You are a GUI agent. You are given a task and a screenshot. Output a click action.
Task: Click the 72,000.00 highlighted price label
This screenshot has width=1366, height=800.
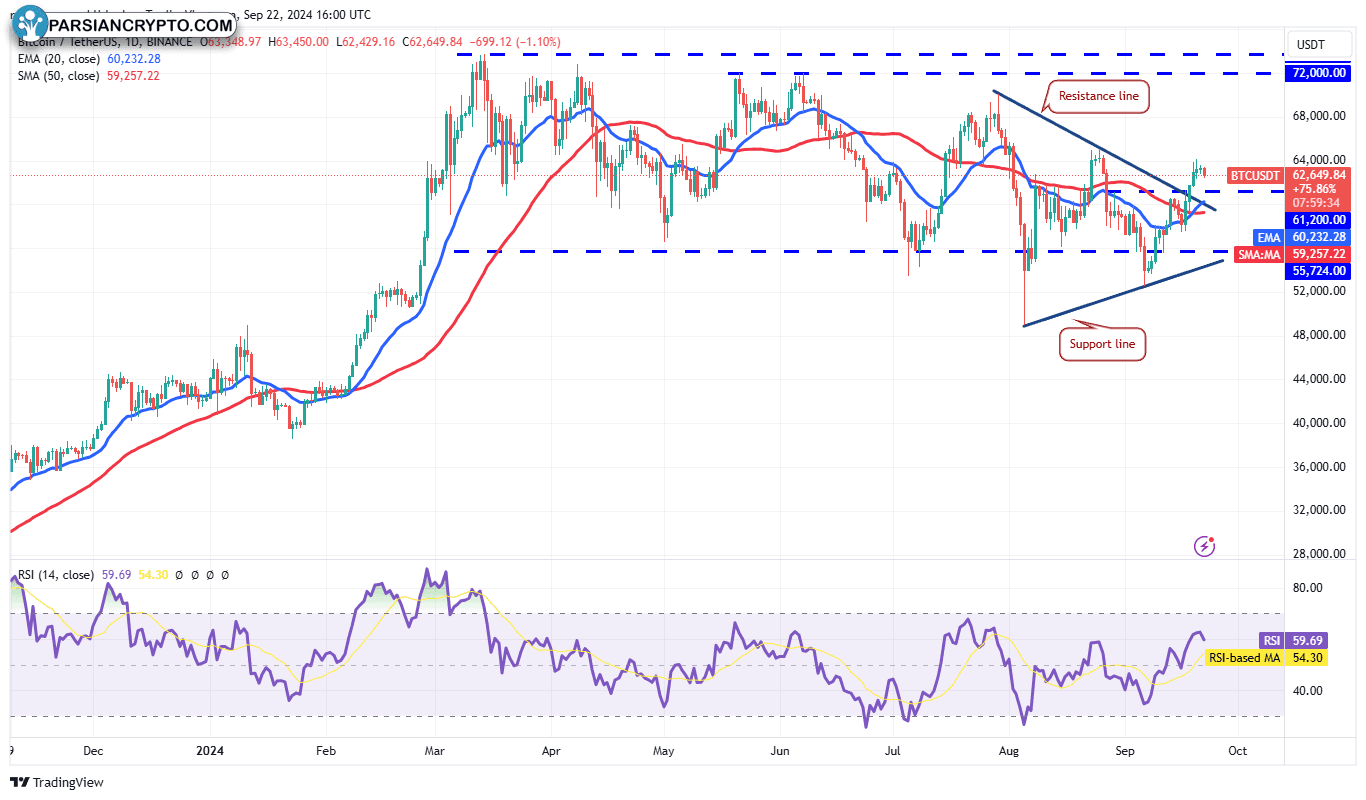(1320, 73)
